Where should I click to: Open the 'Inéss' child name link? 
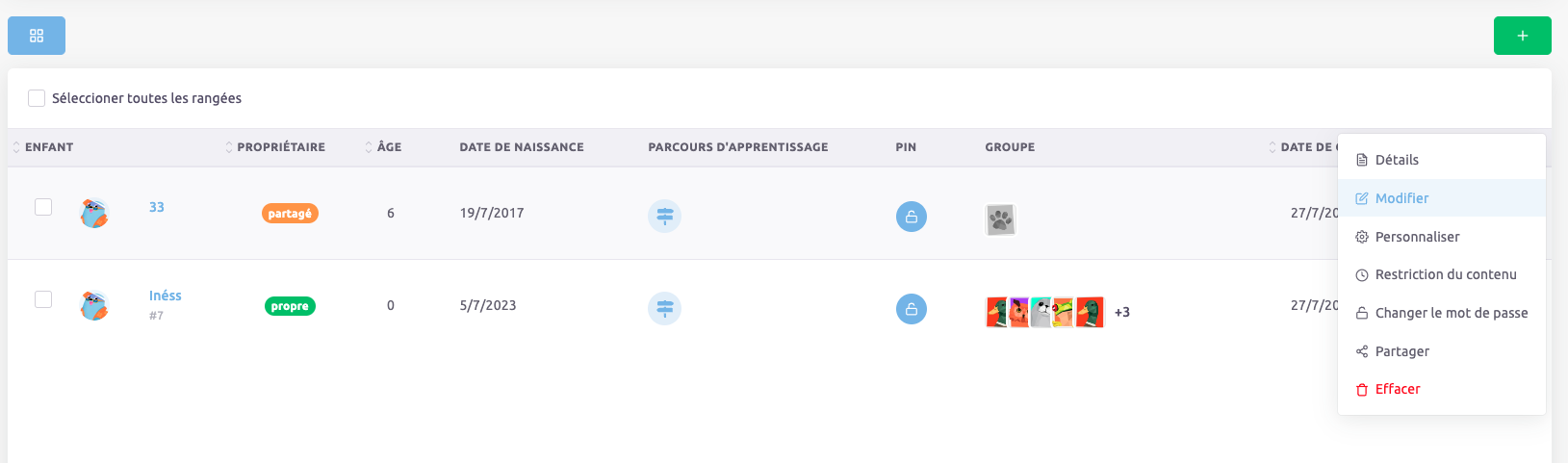point(166,296)
